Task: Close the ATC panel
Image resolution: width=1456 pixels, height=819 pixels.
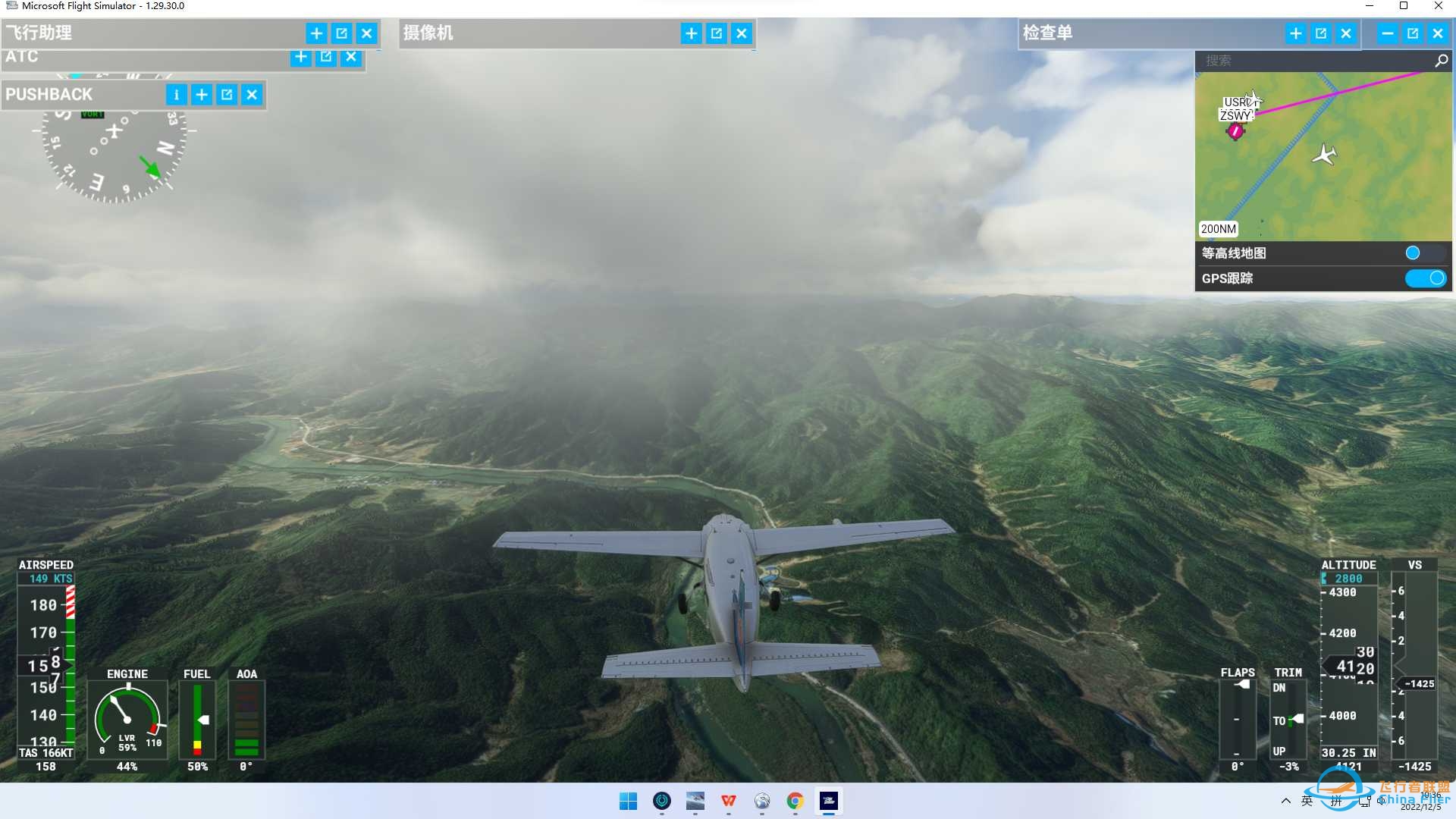Action: click(351, 57)
